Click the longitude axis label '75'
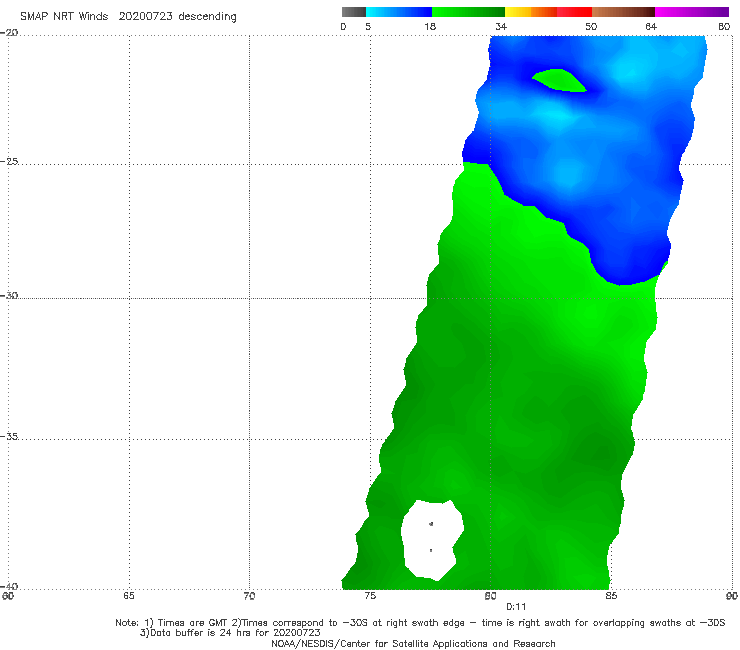 370,596
